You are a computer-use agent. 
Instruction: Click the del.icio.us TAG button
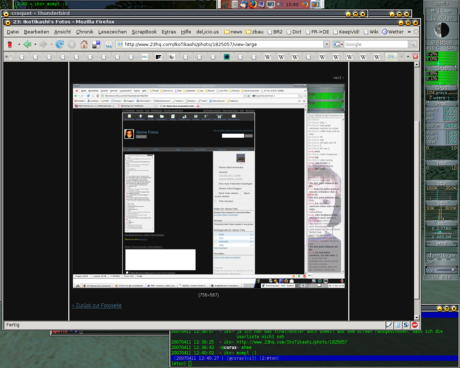[x=108, y=44]
